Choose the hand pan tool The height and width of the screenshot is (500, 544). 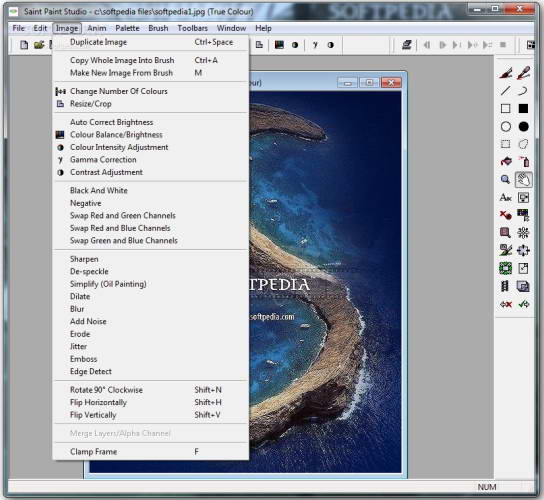(x=523, y=180)
